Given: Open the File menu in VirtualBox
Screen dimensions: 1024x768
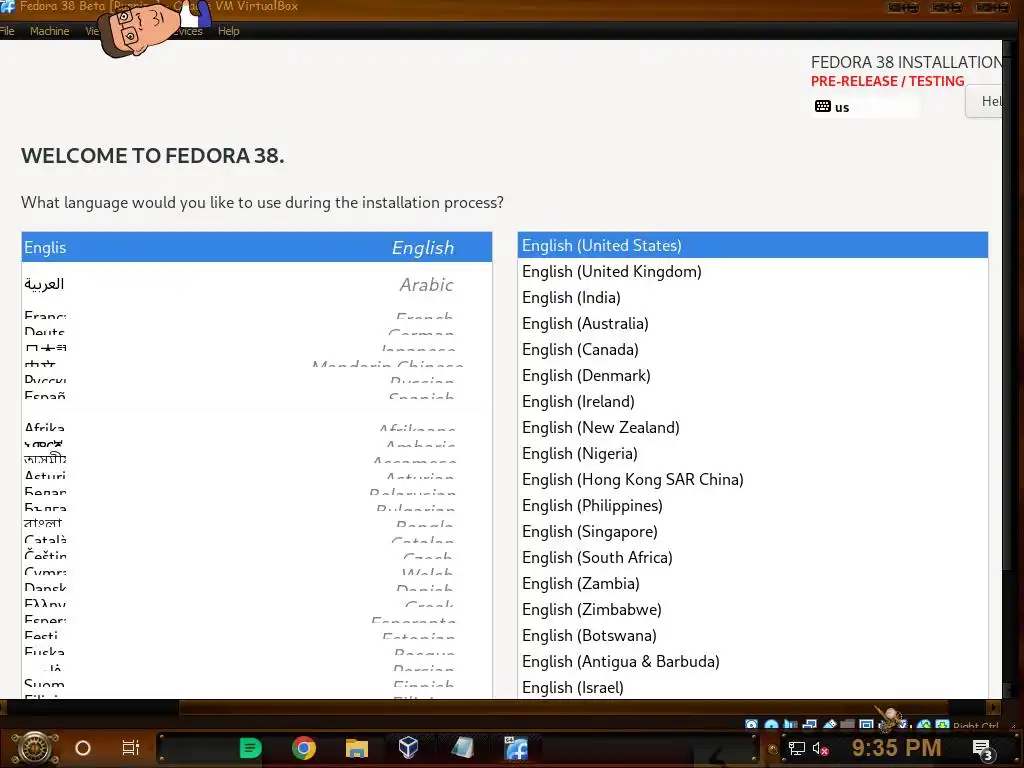Looking at the screenshot, I should pos(7,31).
